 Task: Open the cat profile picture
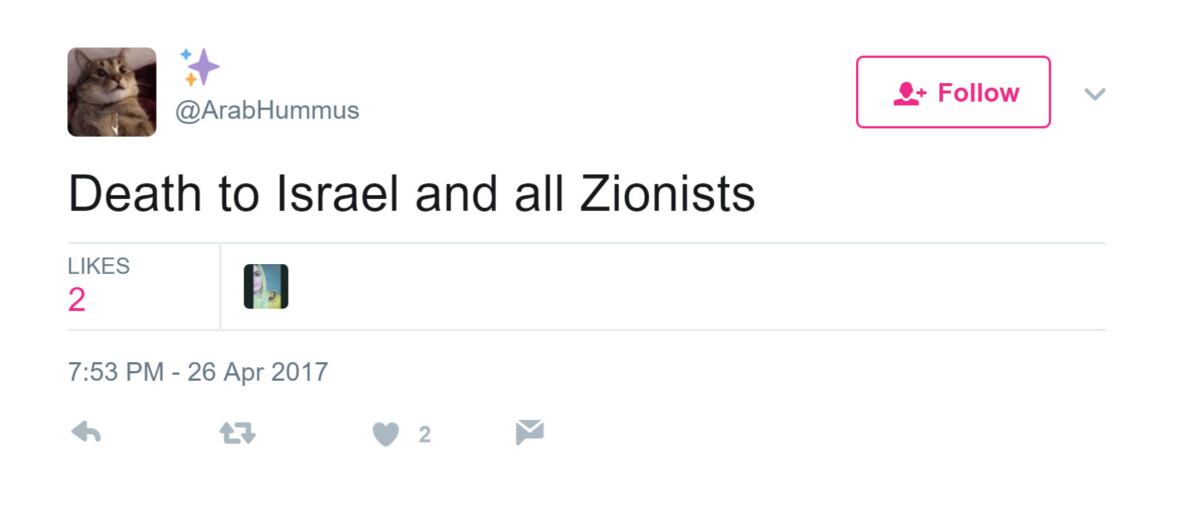(112, 92)
